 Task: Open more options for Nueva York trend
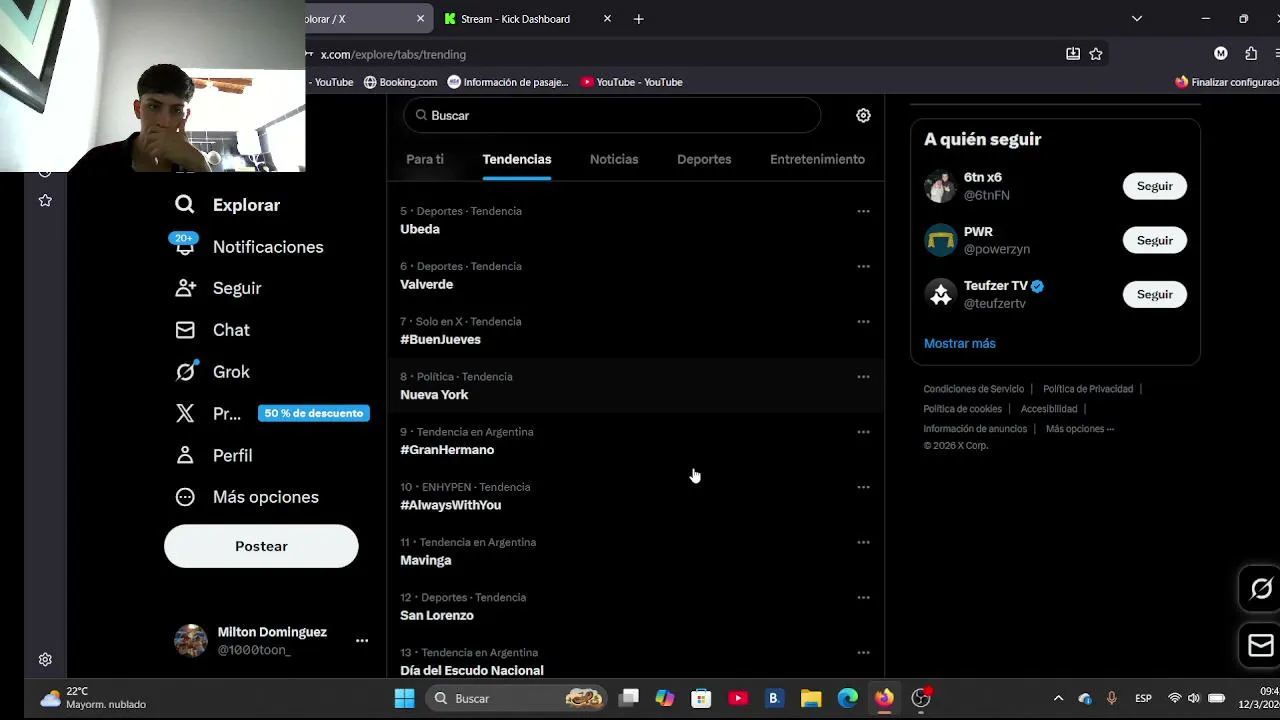click(x=863, y=376)
